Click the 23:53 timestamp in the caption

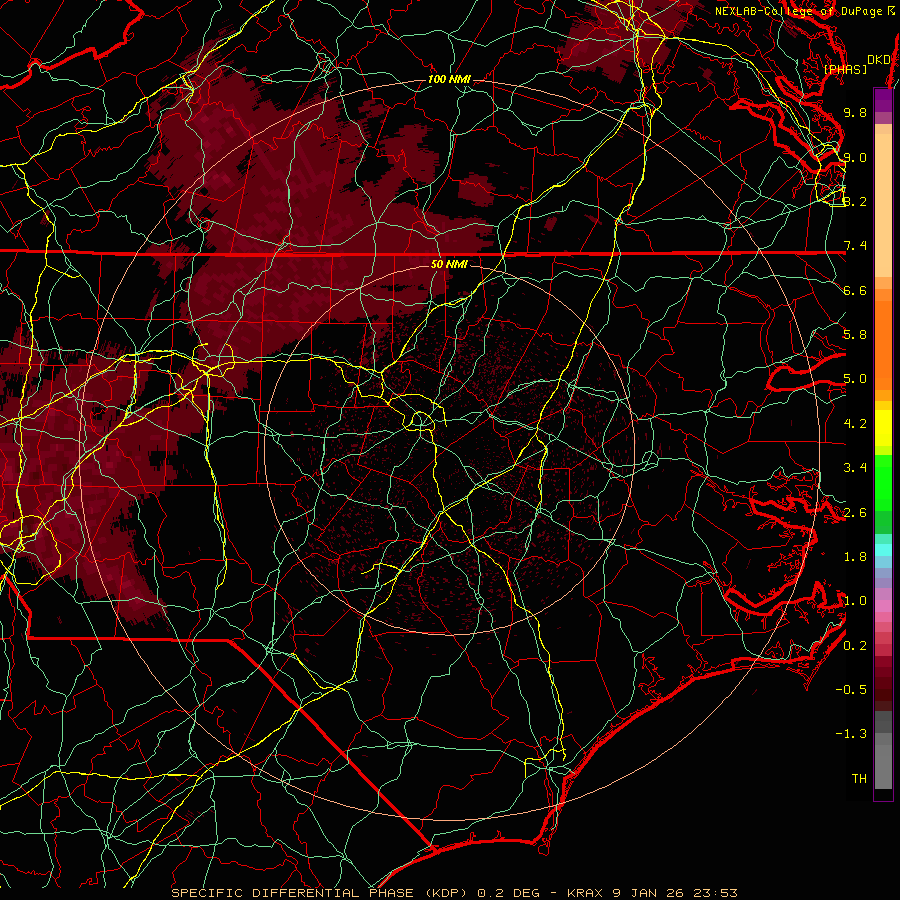point(717,893)
